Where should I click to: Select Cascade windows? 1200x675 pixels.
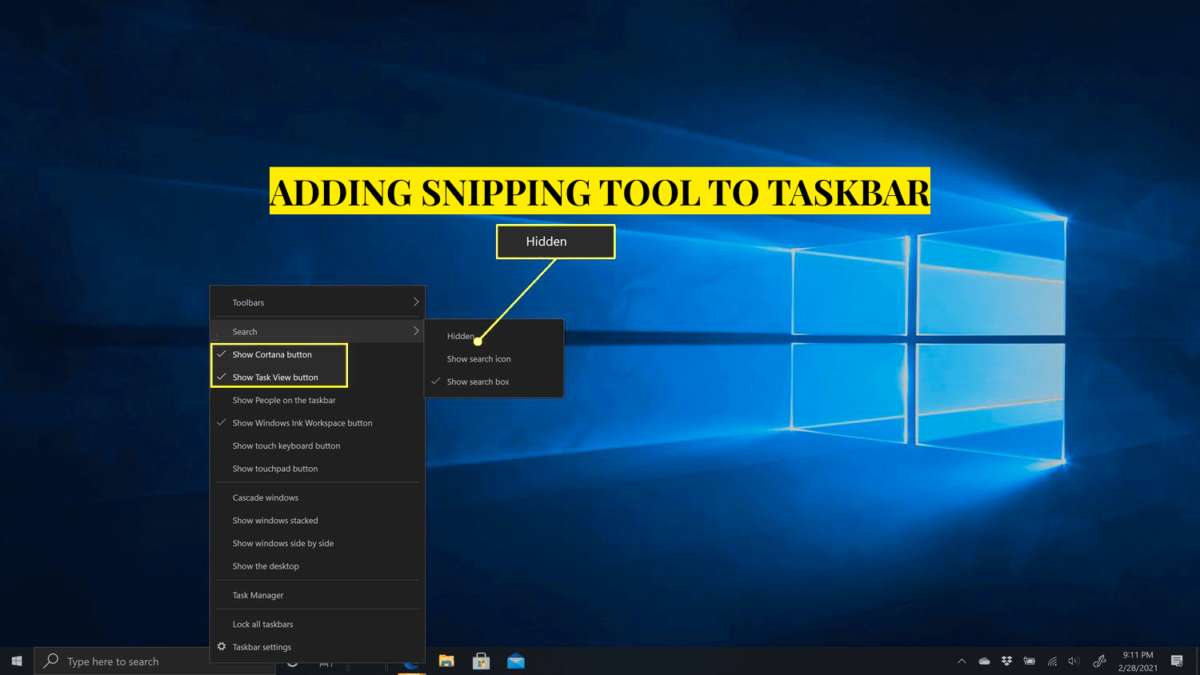[317, 497]
